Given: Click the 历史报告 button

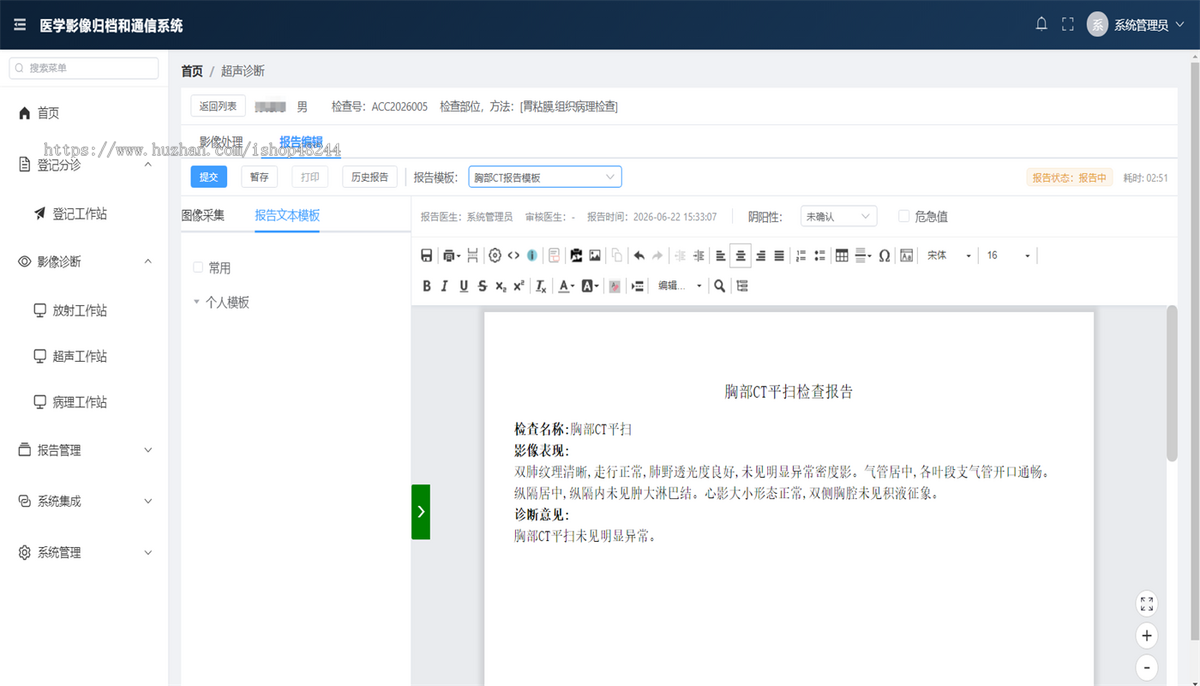Looking at the screenshot, I should pos(370,177).
